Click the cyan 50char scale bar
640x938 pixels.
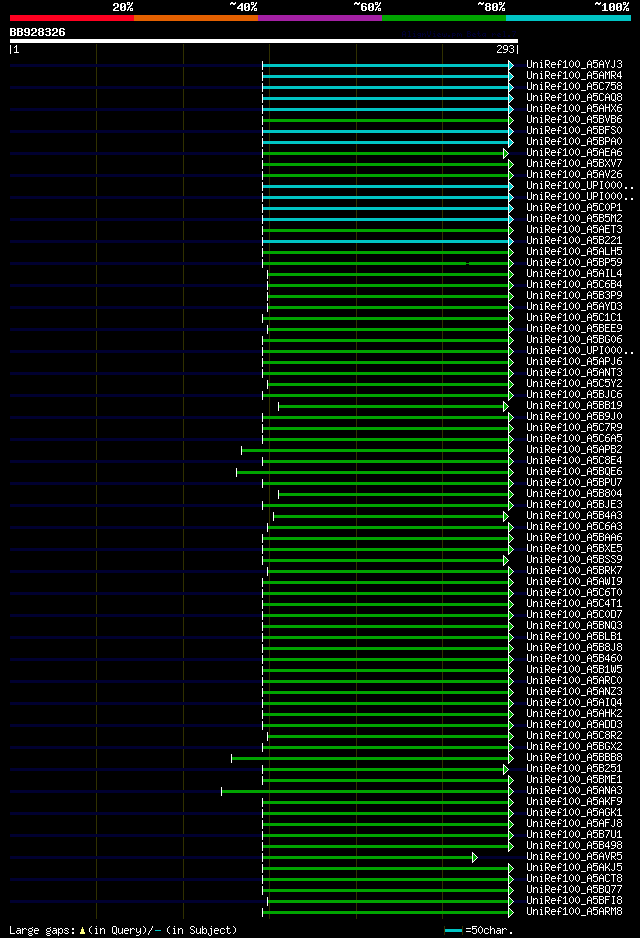point(453,930)
